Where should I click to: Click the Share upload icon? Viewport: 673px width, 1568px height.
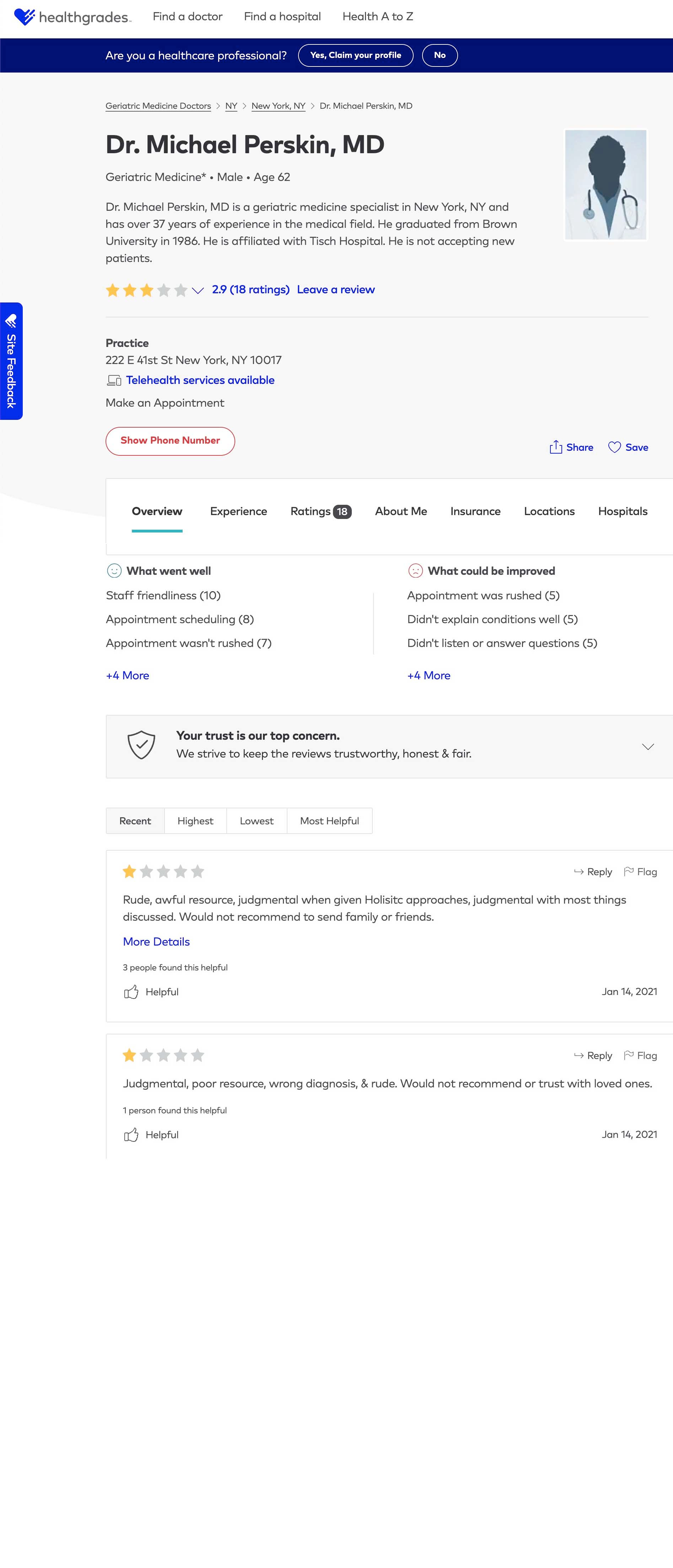point(555,447)
